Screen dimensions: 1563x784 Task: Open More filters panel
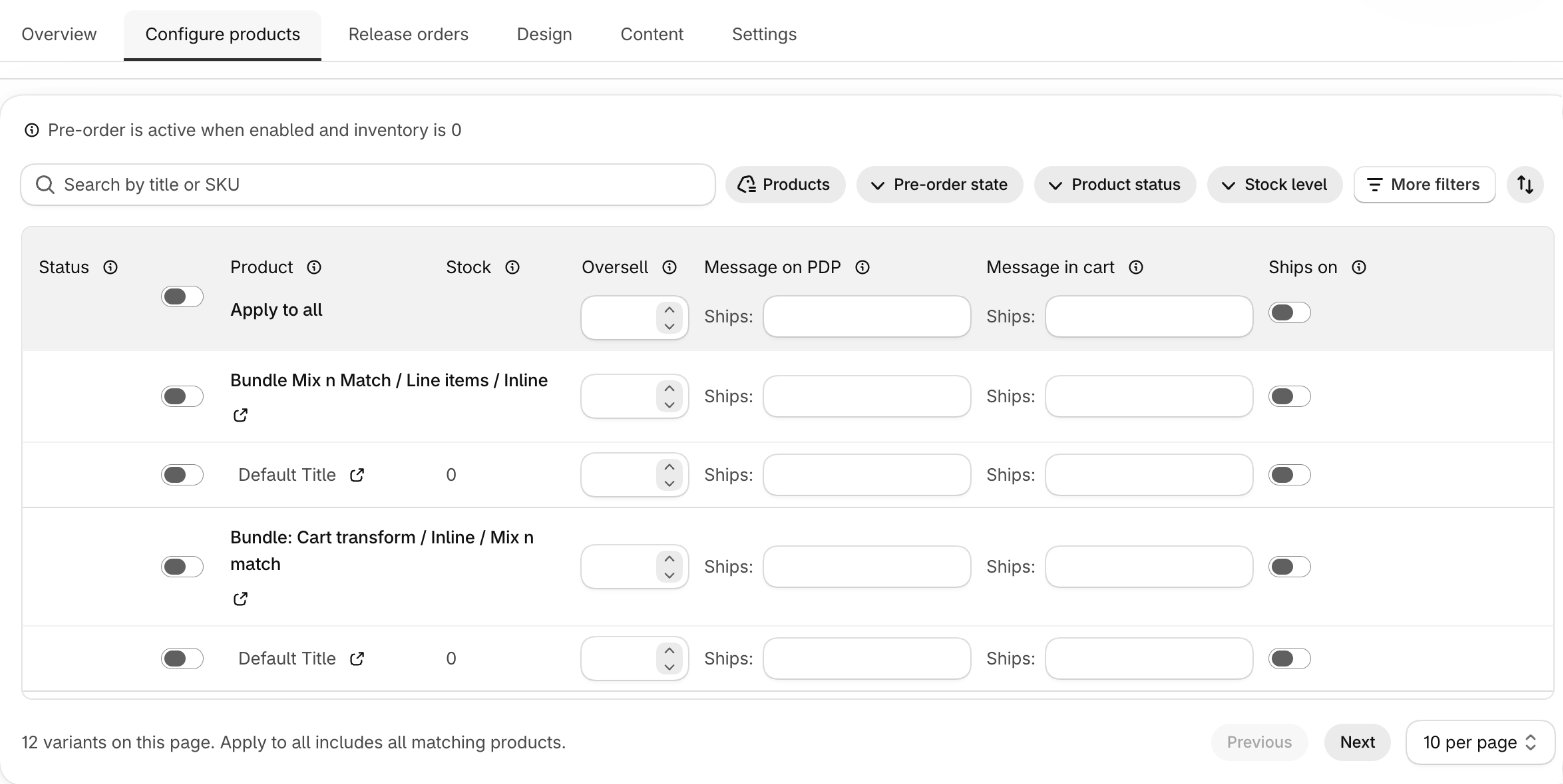pyautogui.click(x=1424, y=184)
